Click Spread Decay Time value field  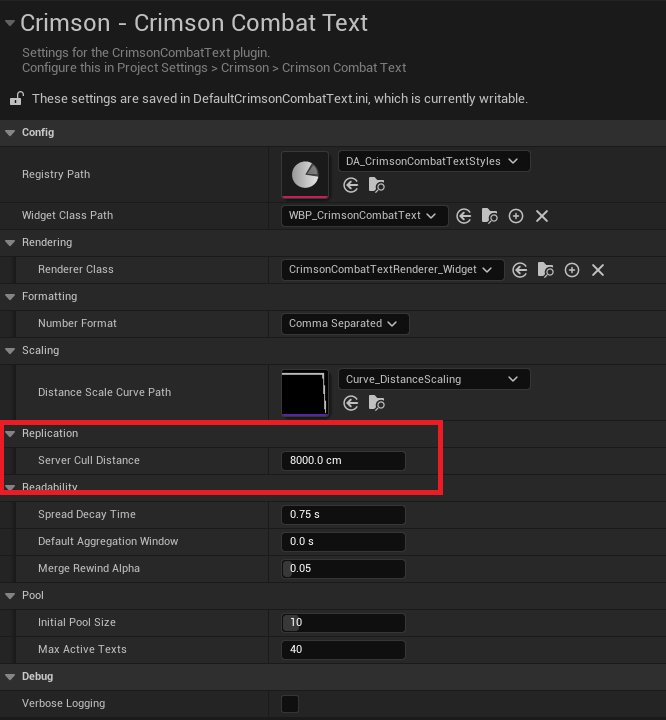[x=343, y=515]
